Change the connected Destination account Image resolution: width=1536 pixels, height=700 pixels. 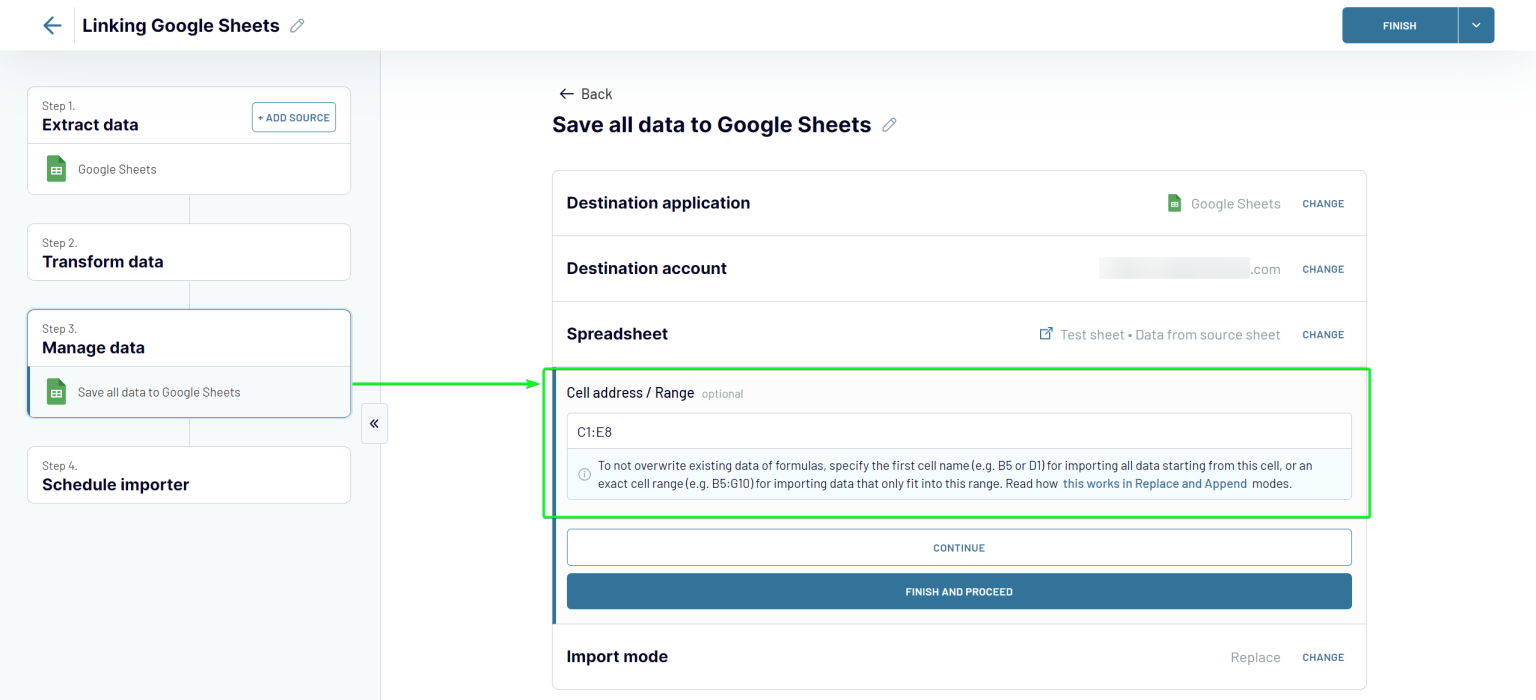pos(1323,269)
